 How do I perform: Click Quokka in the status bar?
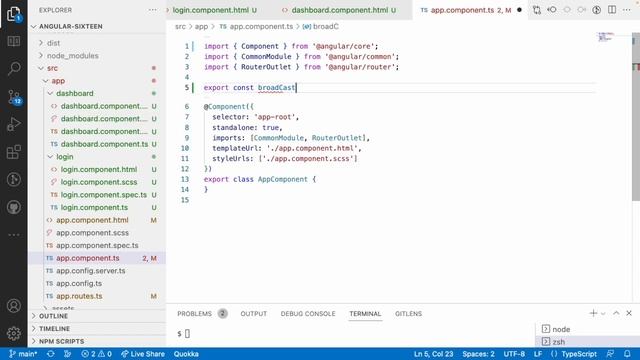(x=186, y=354)
